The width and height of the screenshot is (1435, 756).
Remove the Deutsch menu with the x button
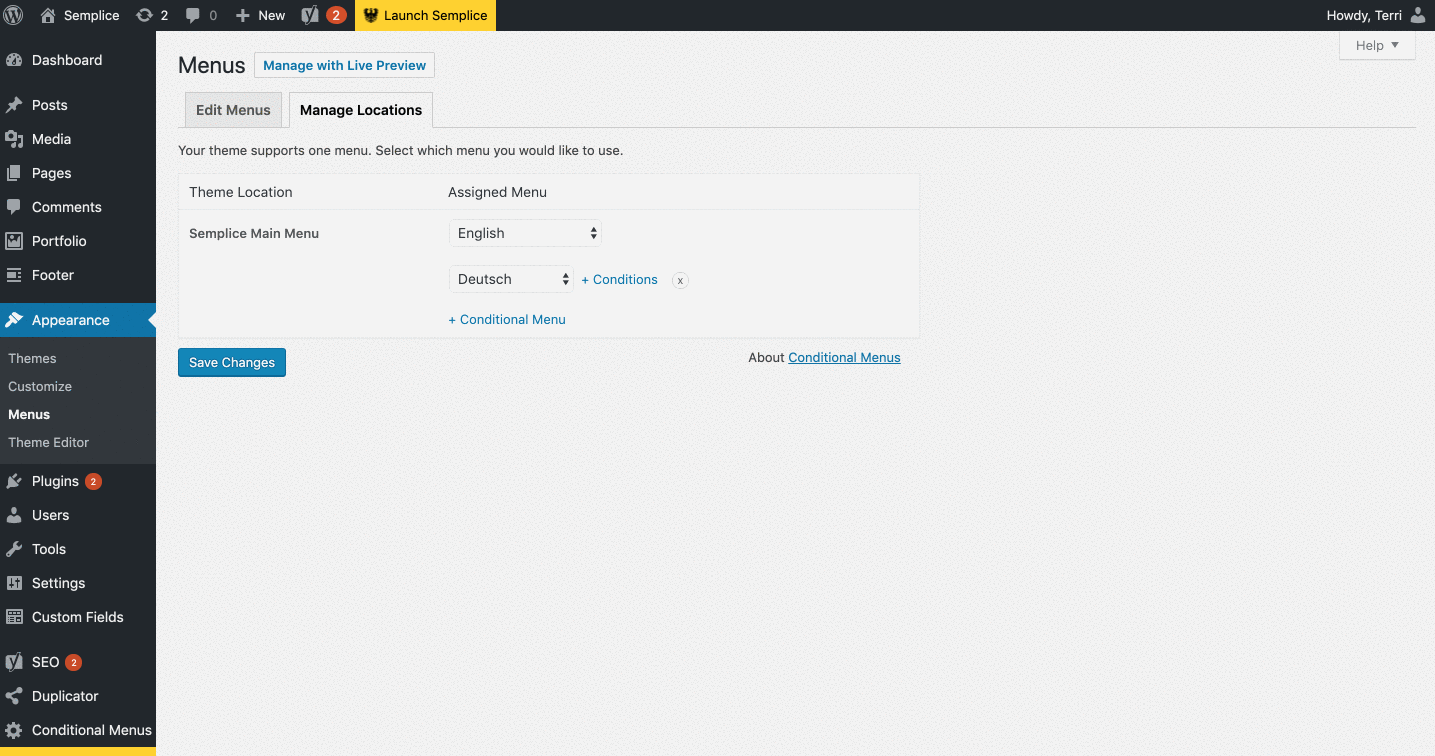click(680, 280)
